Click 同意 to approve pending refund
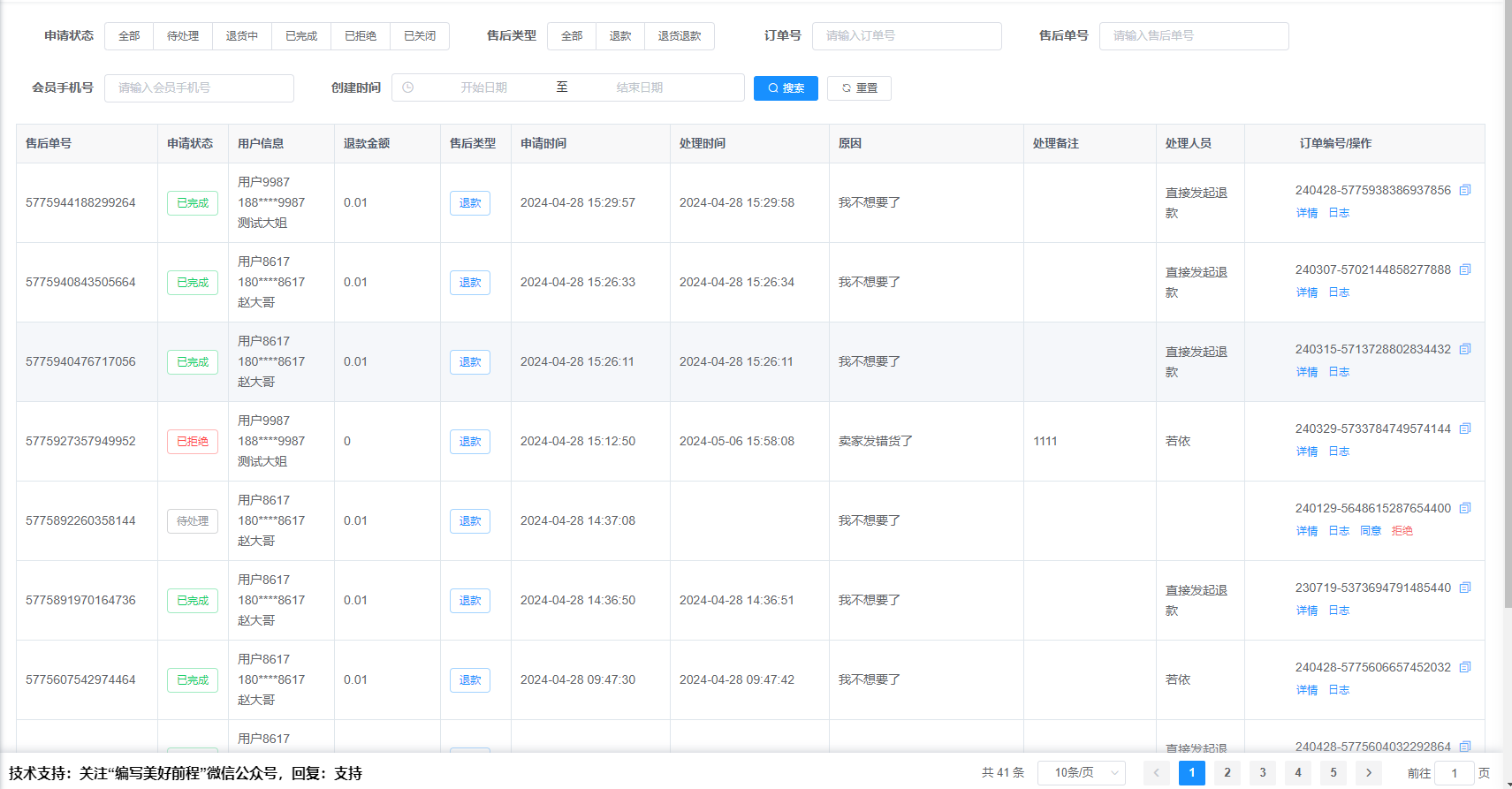The height and width of the screenshot is (789, 1512). (1370, 531)
